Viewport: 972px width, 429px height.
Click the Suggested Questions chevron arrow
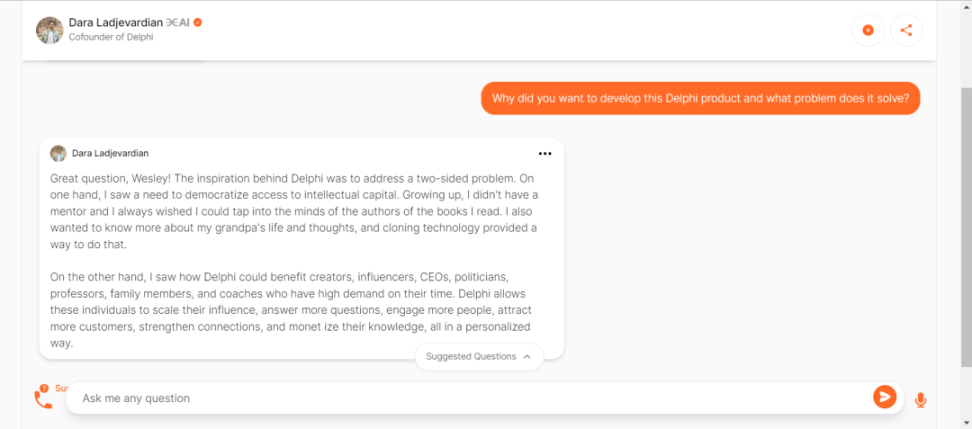[527, 356]
